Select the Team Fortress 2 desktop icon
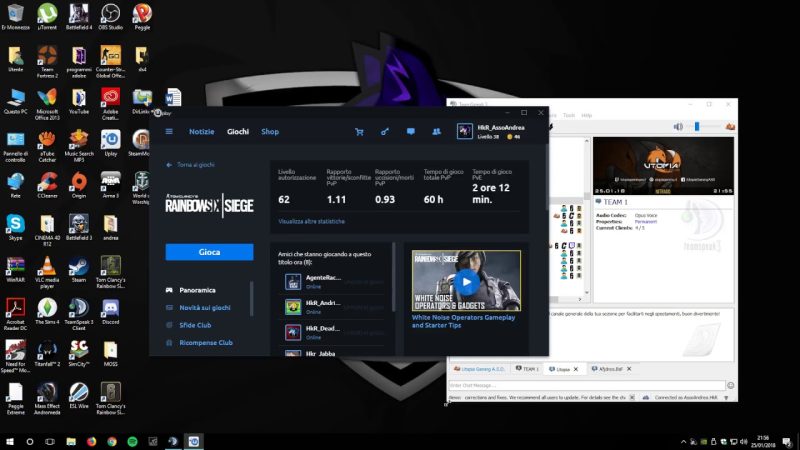Screen dimensions: 800x450 (x=47, y=62)
